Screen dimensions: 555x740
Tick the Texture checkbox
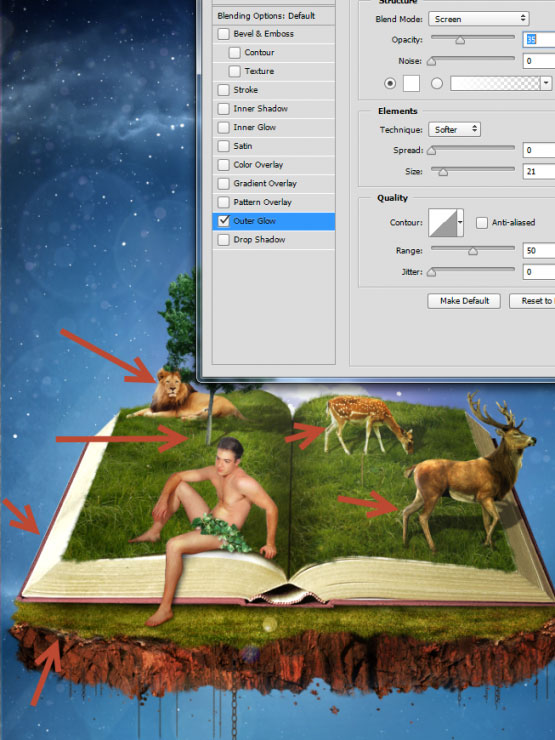[x=235, y=71]
